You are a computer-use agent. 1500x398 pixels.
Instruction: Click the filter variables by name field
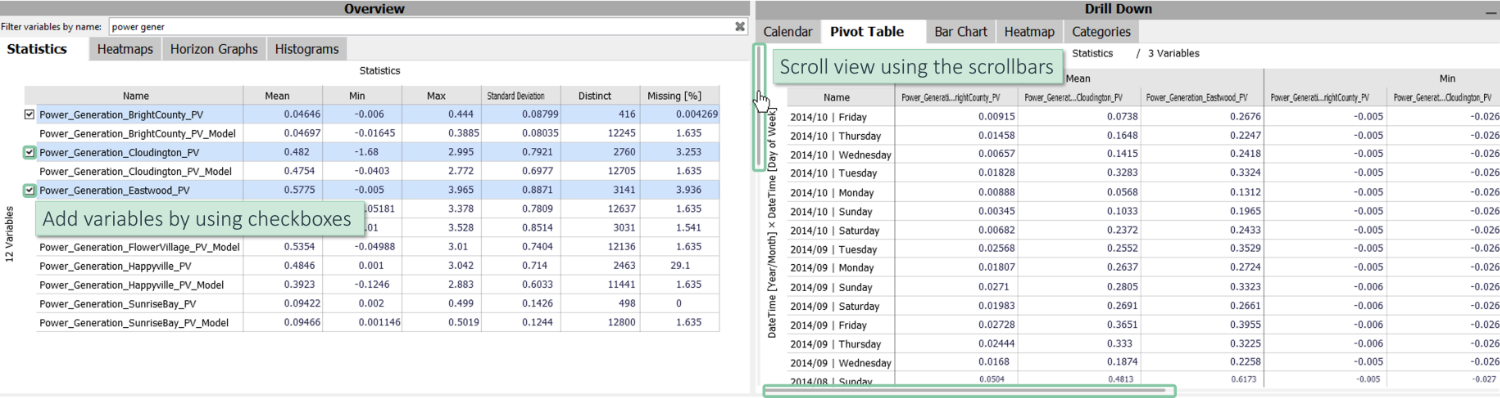coord(420,27)
